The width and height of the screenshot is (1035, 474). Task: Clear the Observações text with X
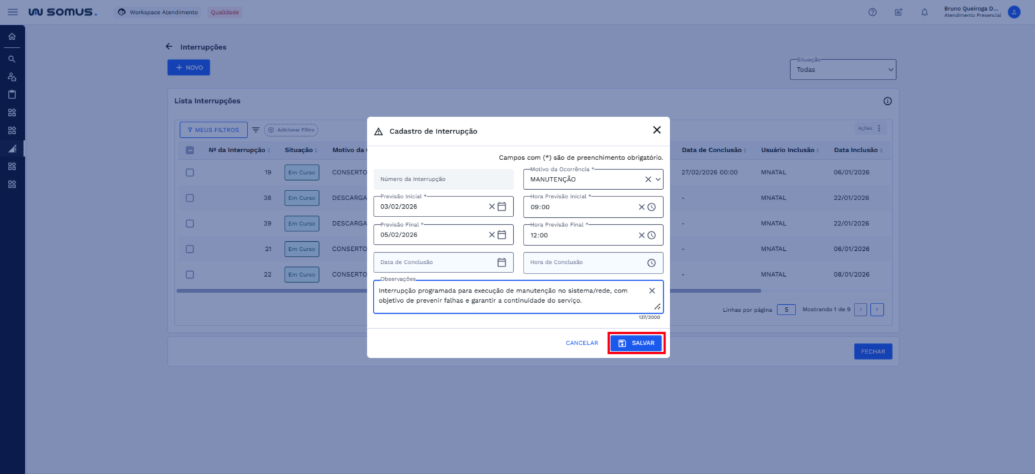tap(652, 291)
